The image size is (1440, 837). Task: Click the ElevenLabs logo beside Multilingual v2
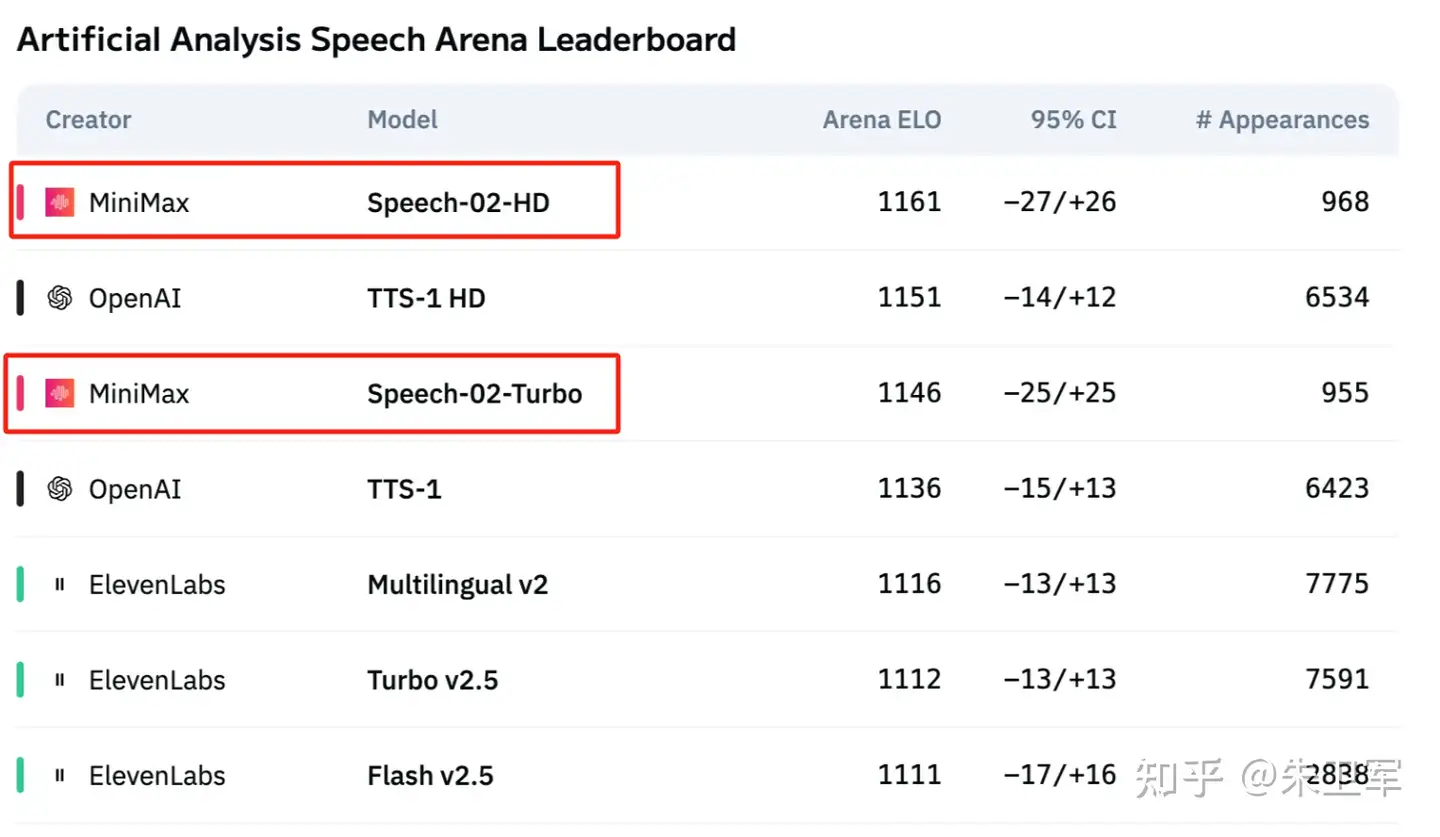pyautogui.click(x=60, y=584)
